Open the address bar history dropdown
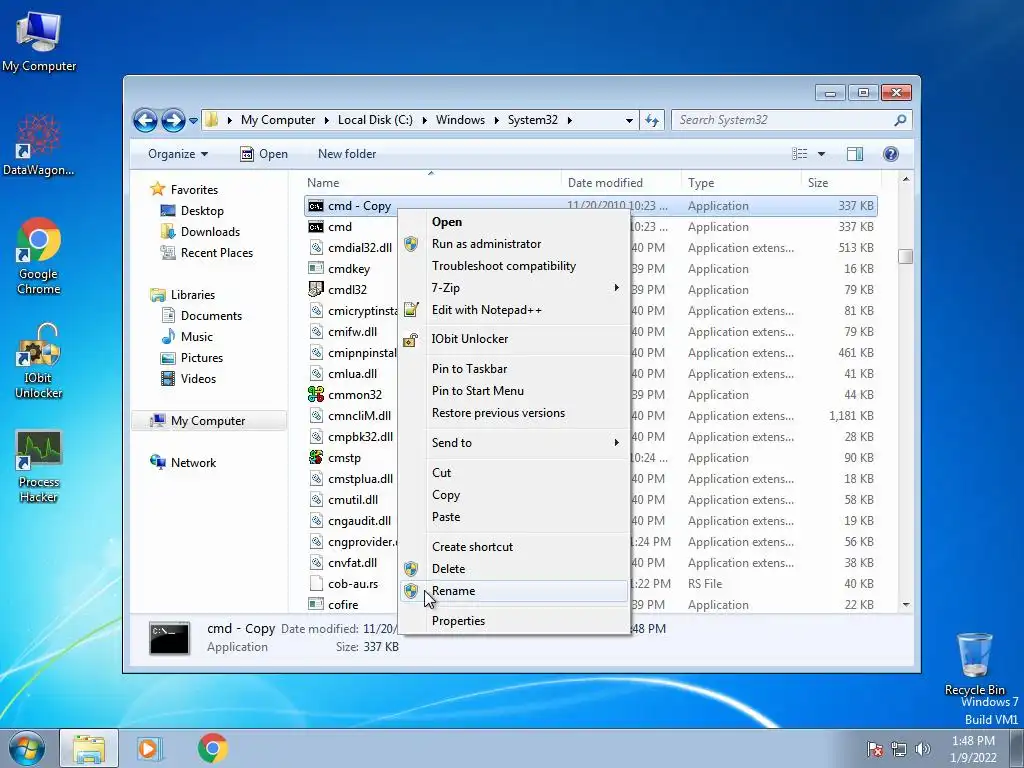 click(629, 121)
